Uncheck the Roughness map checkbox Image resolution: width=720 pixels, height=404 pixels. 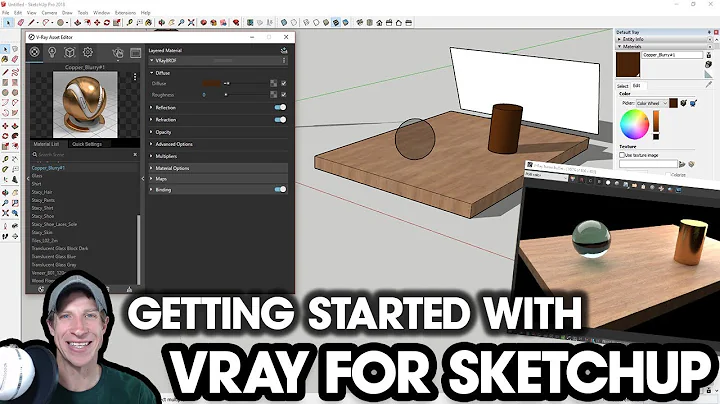point(284,95)
